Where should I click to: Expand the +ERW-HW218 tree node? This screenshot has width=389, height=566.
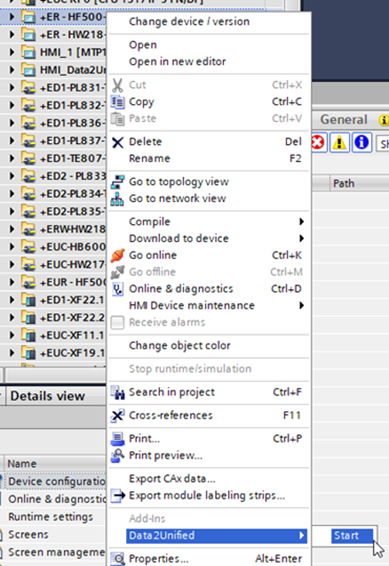[x=12, y=229]
